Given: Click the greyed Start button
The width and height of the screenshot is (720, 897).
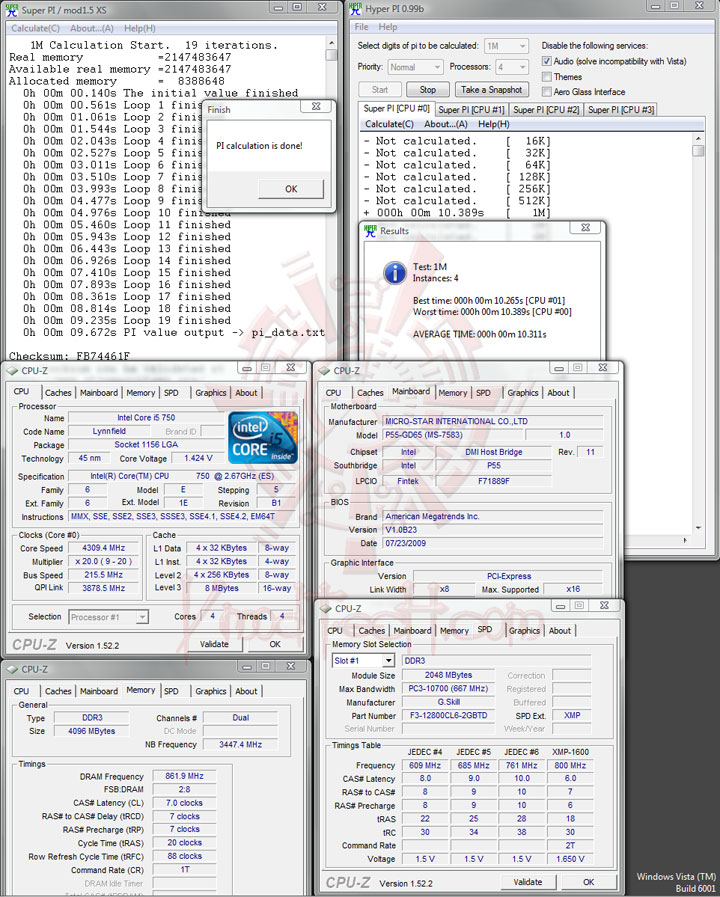Looking at the screenshot, I should (380, 90).
